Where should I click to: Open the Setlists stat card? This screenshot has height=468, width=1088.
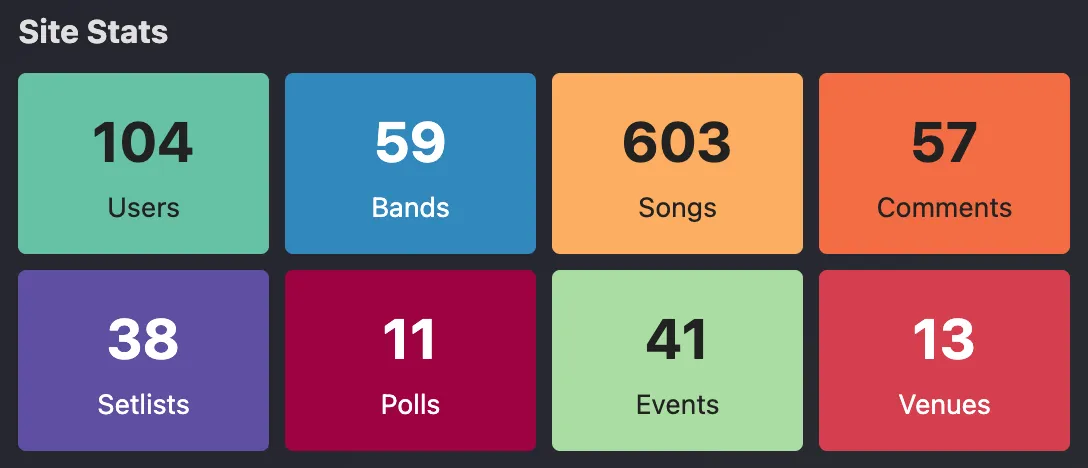tap(143, 360)
